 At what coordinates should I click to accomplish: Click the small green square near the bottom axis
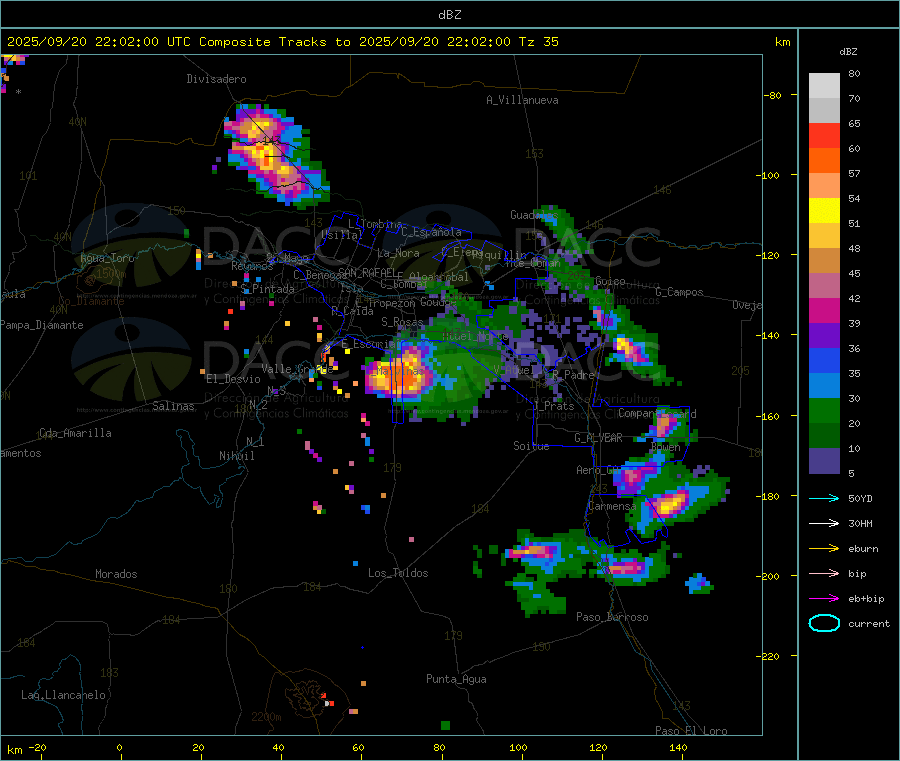coord(445,725)
